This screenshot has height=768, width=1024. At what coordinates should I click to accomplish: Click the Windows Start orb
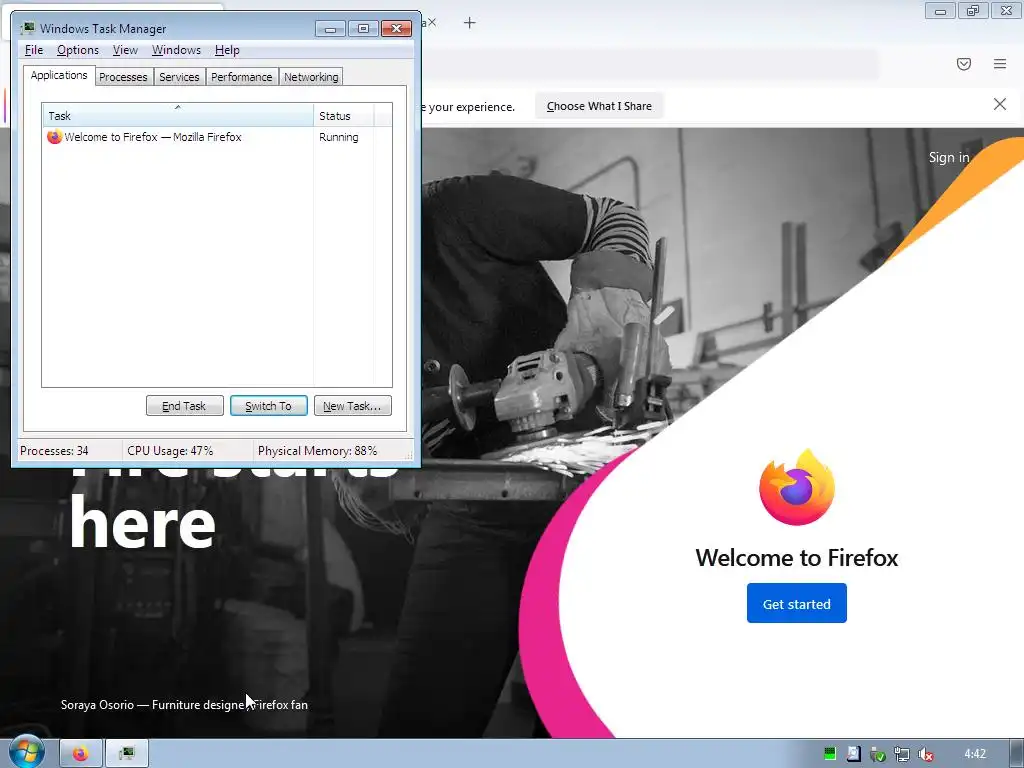click(x=26, y=752)
